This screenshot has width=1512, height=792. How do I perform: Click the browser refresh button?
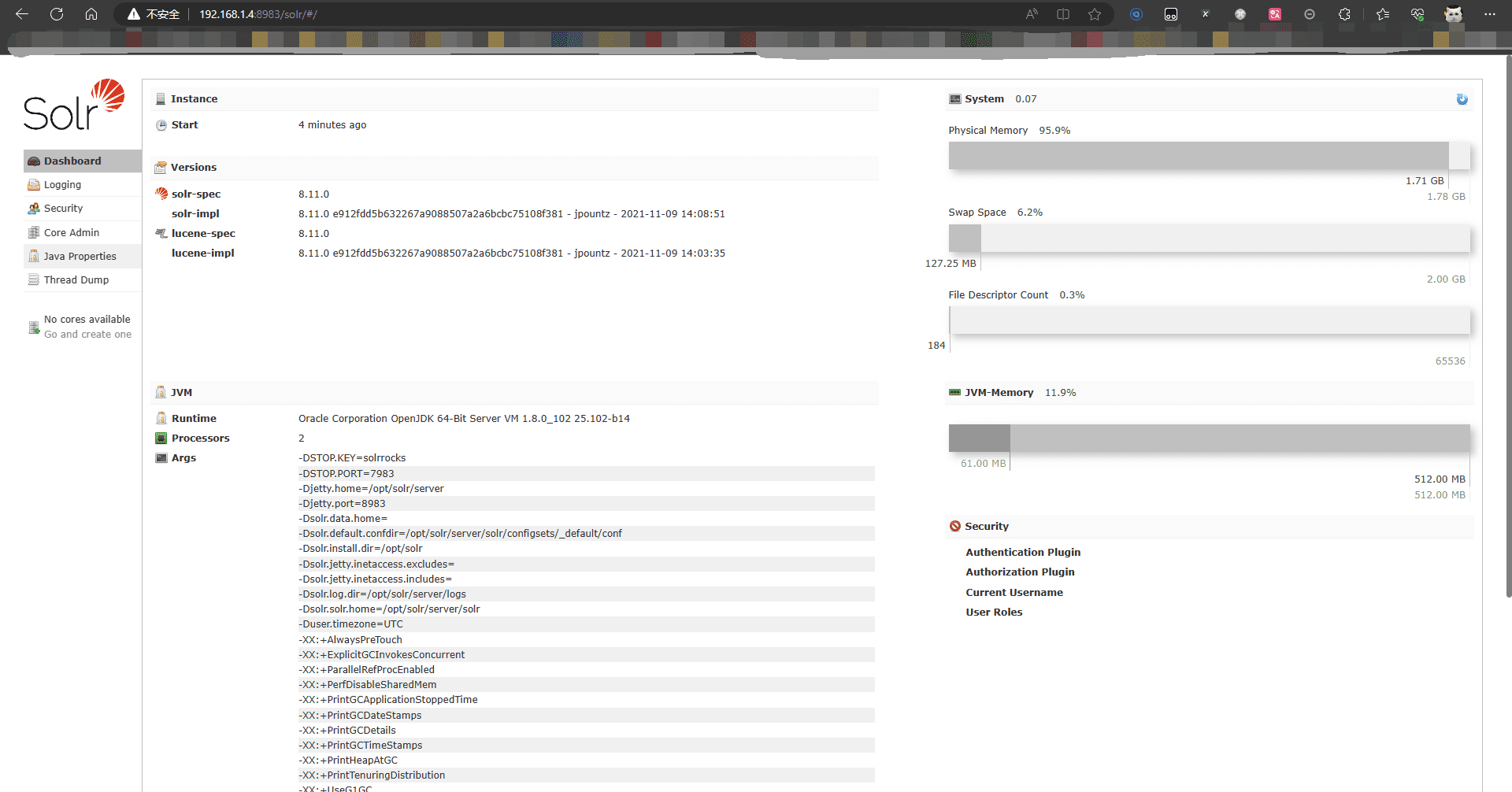(x=57, y=14)
